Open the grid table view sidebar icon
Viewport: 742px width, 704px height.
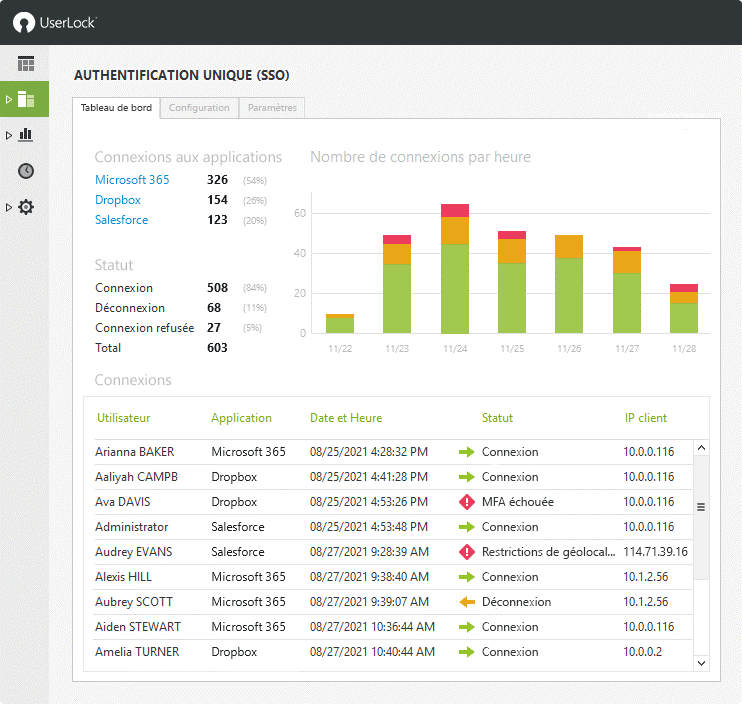tap(26, 63)
